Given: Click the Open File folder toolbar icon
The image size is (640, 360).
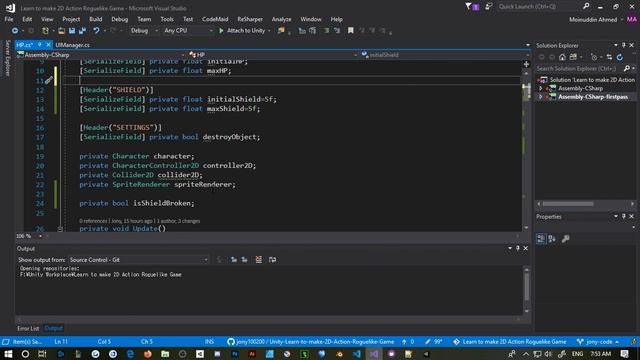Looking at the screenshot, I should pos(61,31).
